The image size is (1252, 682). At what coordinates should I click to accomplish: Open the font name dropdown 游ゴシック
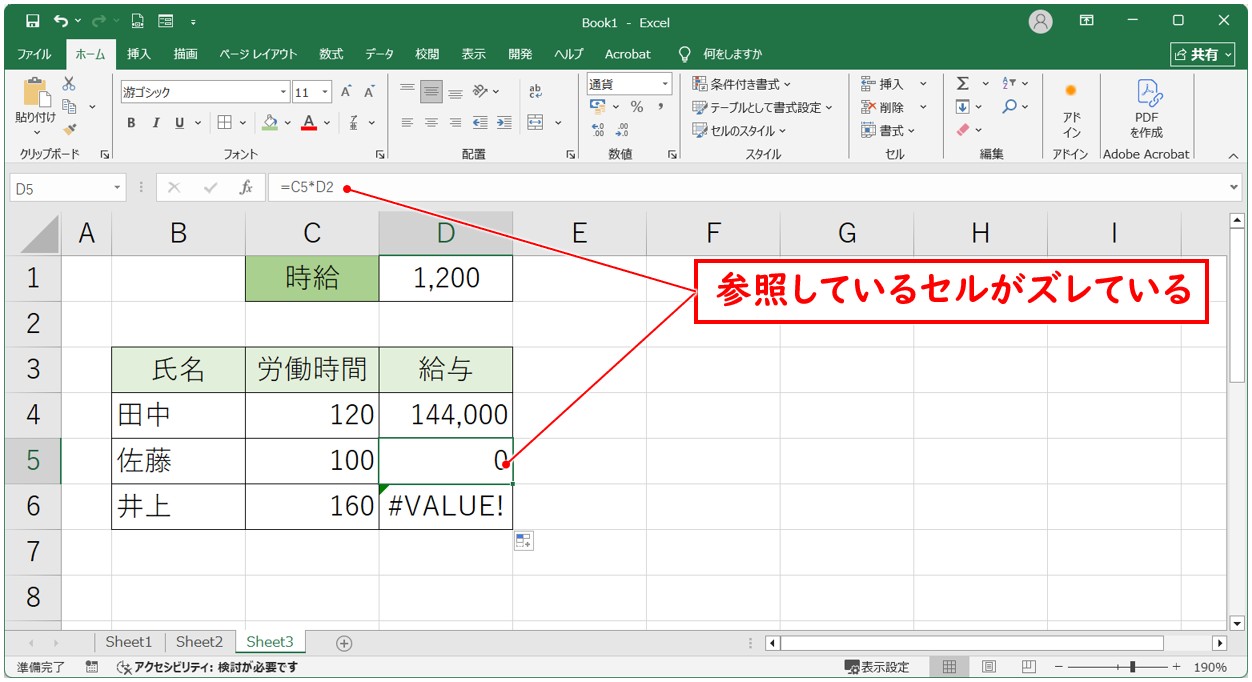(284, 92)
